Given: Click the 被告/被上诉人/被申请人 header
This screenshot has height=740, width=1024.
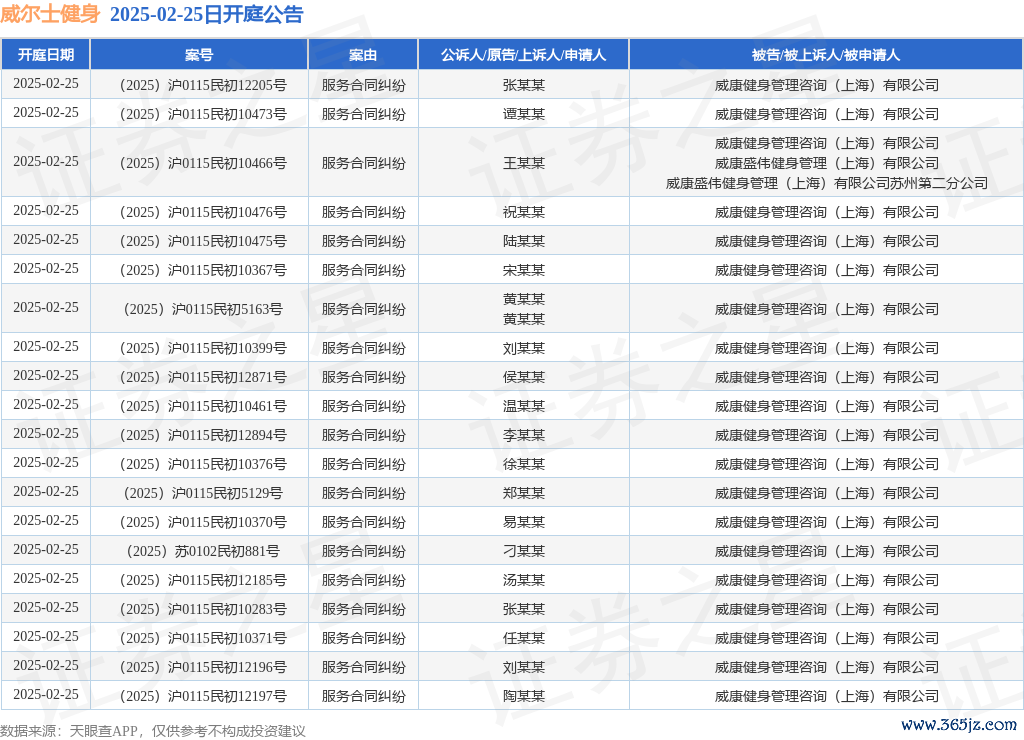Looking at the screenshot, I should 826,55.
